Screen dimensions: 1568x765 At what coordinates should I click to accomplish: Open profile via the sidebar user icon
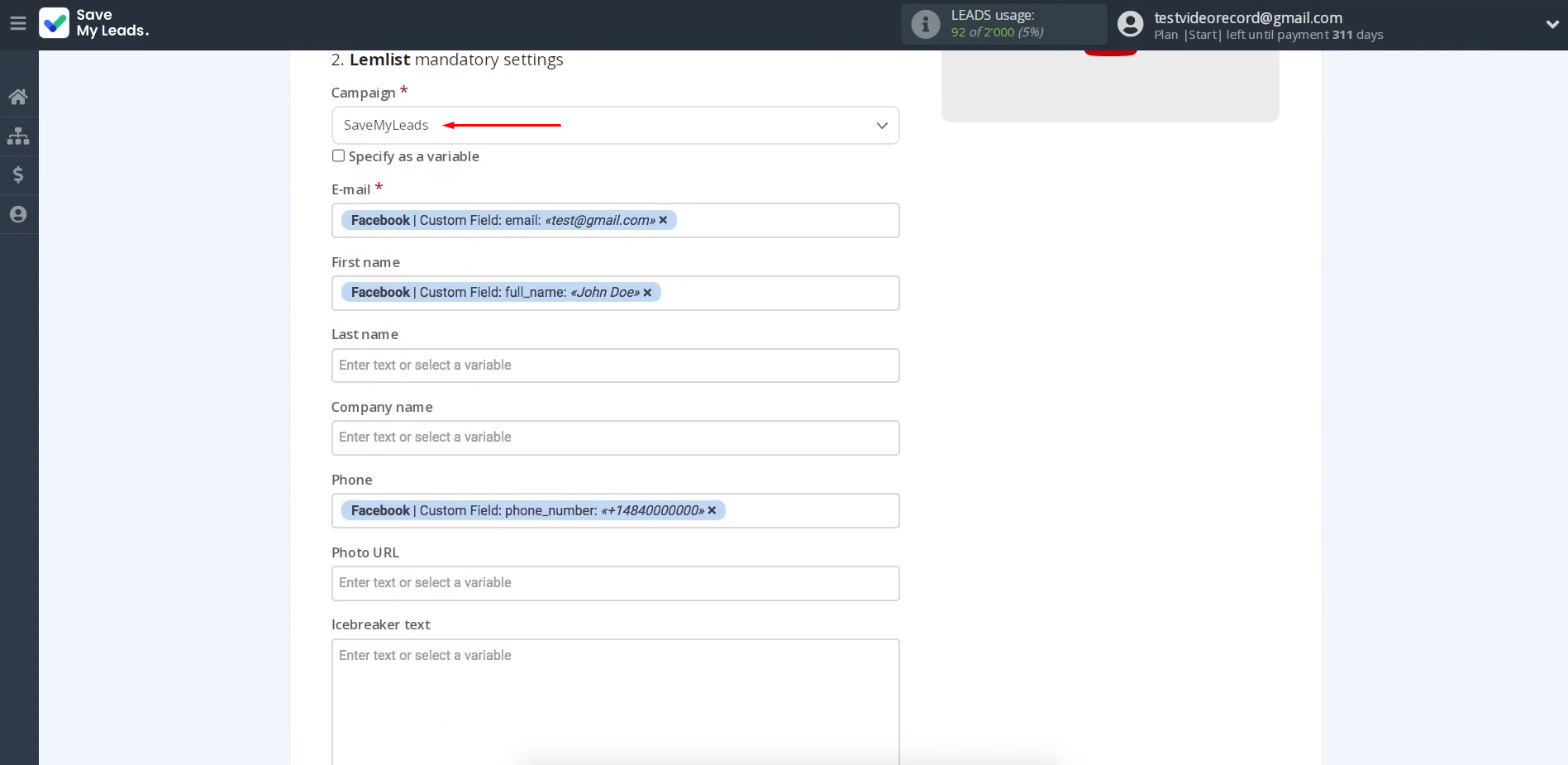pyautogui.click(x=18, y=214)
